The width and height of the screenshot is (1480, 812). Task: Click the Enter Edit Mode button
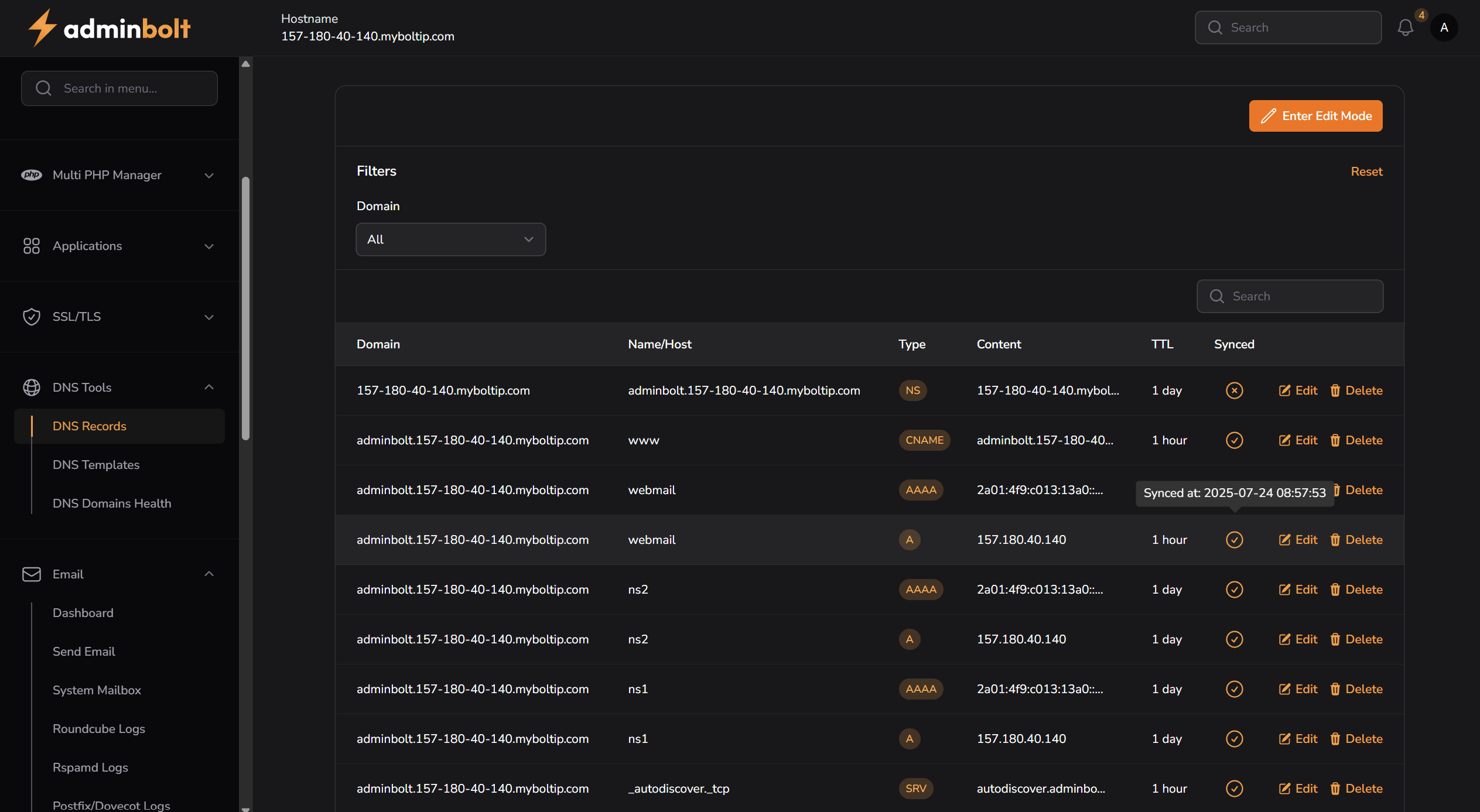tap(1315, 116)
